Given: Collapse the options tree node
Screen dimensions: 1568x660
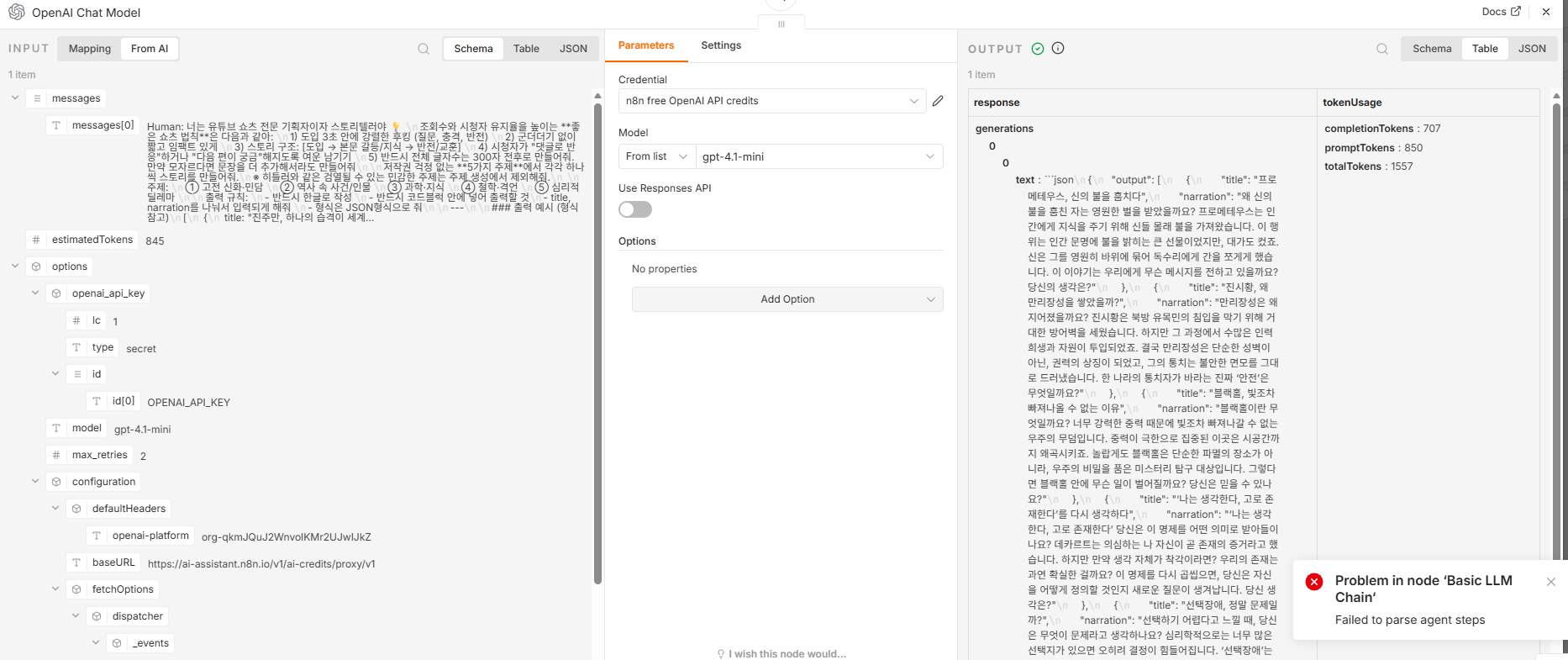Looking at the screenshot, I should 15,266.
